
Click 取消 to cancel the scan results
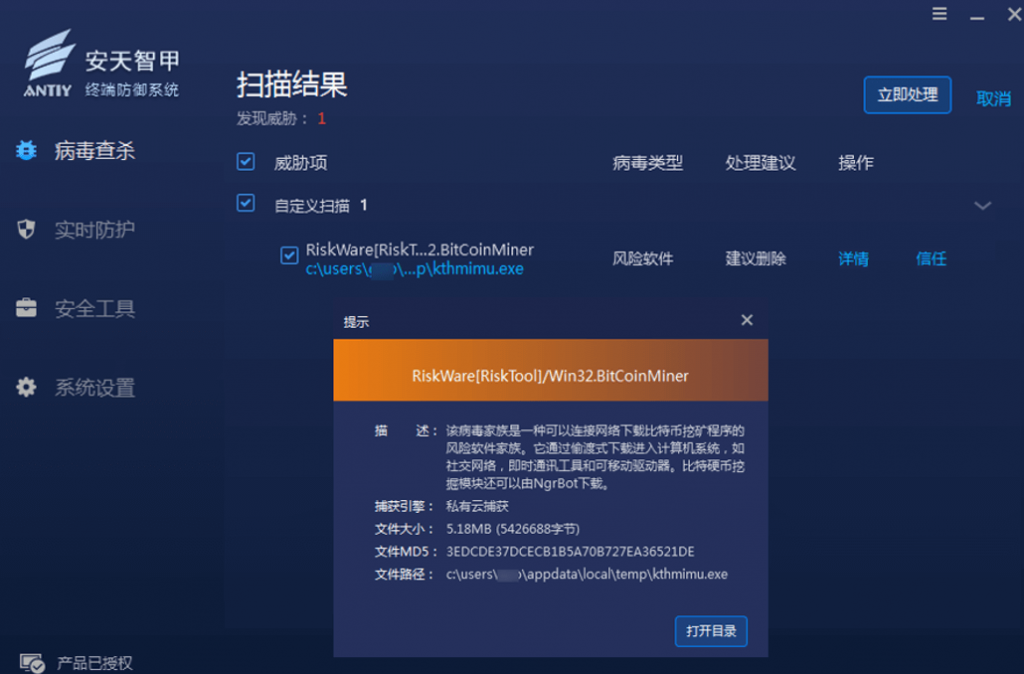coord(993,98)
